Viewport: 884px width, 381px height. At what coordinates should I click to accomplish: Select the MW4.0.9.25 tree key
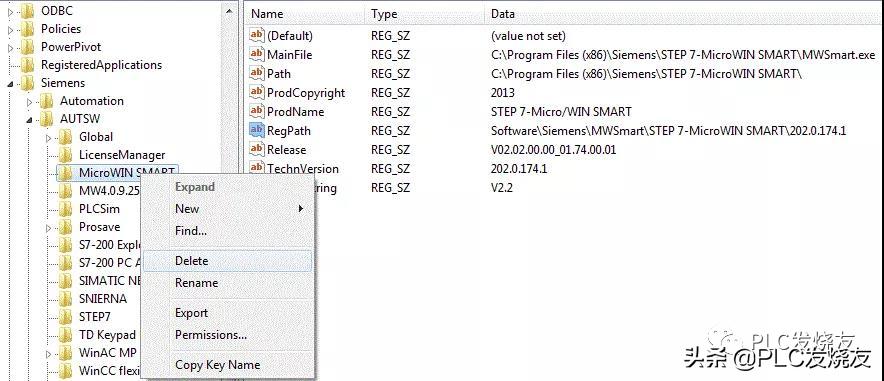point(109,191)
